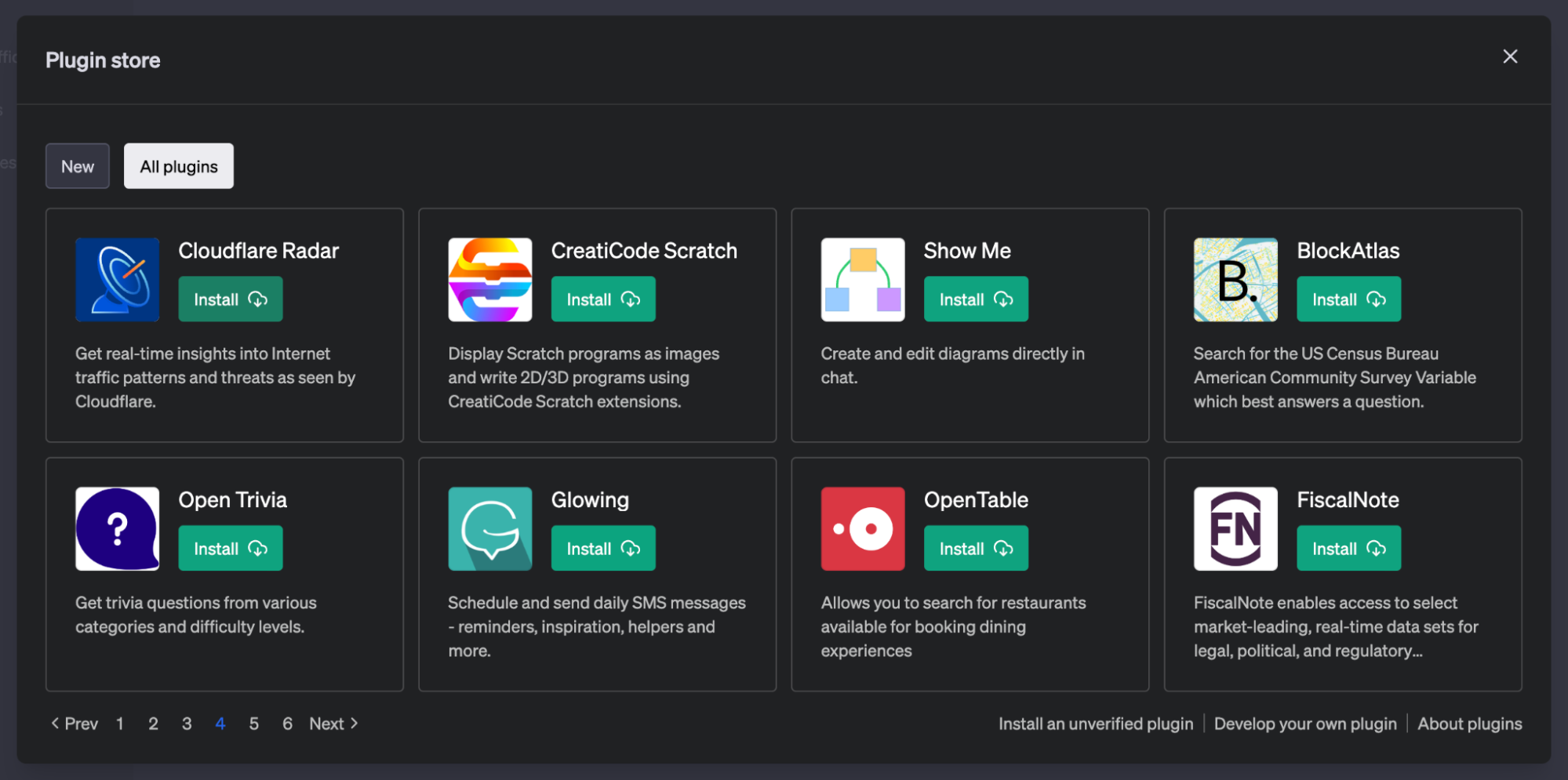Click the FiscalNote title

tap(1348, 500)
